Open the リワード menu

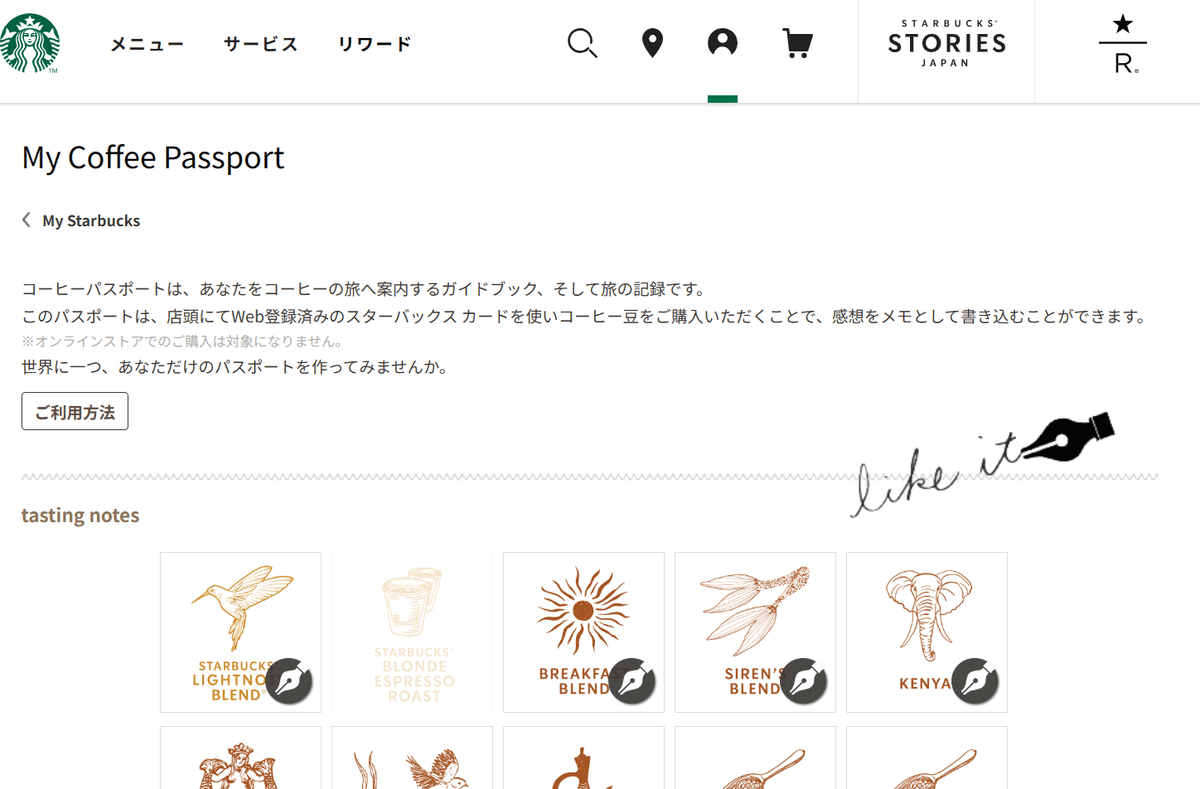[375, 44]
